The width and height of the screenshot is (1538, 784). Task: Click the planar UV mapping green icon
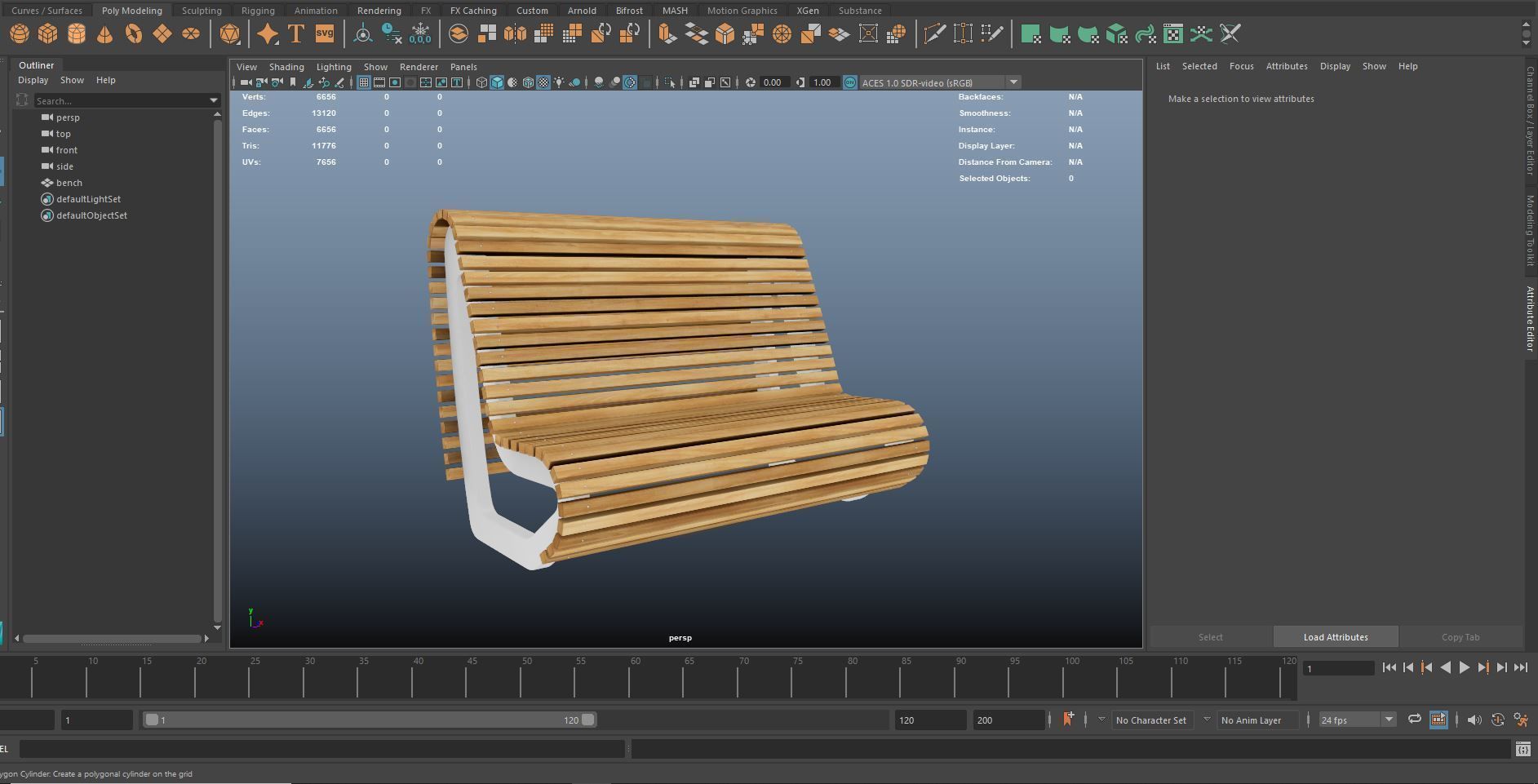(1031, 33)
